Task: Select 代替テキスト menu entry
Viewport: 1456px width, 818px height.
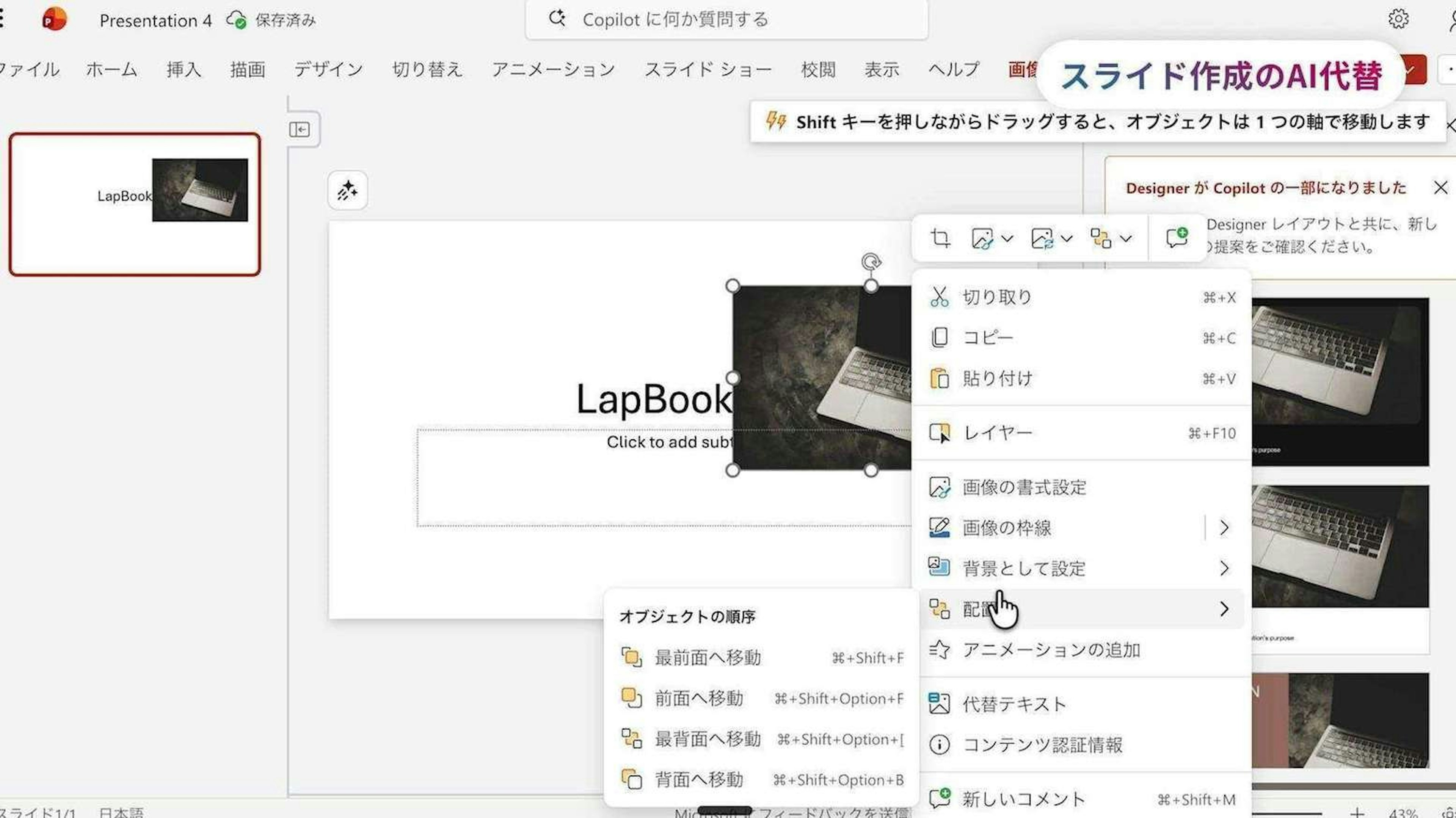Action: pos(1014,704)
